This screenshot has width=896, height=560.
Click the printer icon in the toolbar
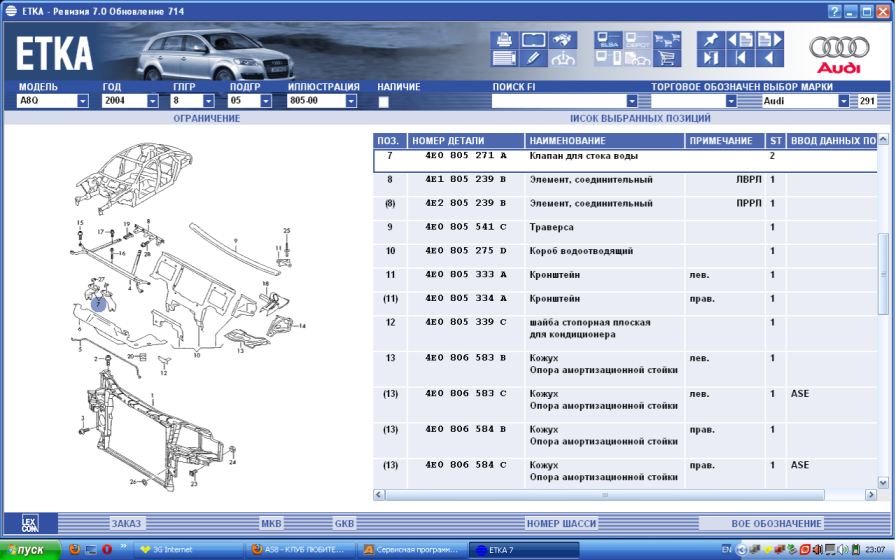coord(503,40)
